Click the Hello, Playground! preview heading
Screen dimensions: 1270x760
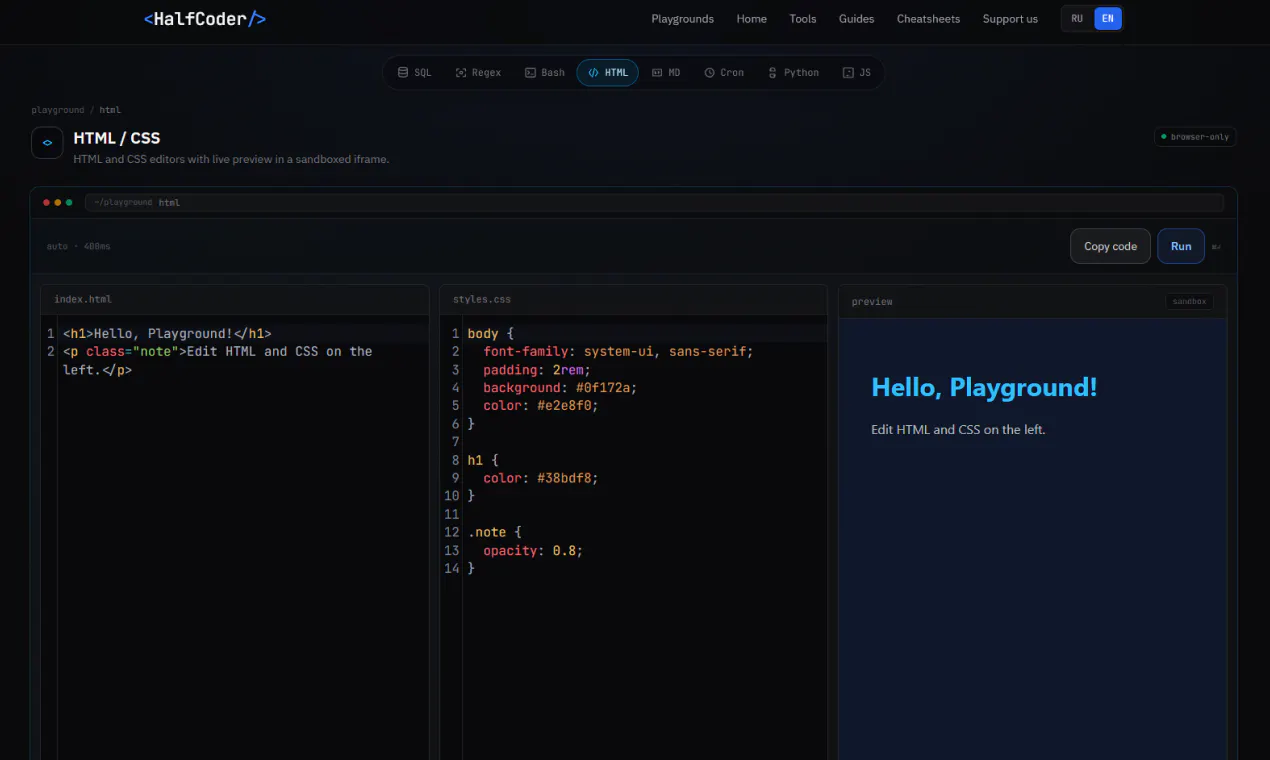pyautogui.click(x=984, y=388)
